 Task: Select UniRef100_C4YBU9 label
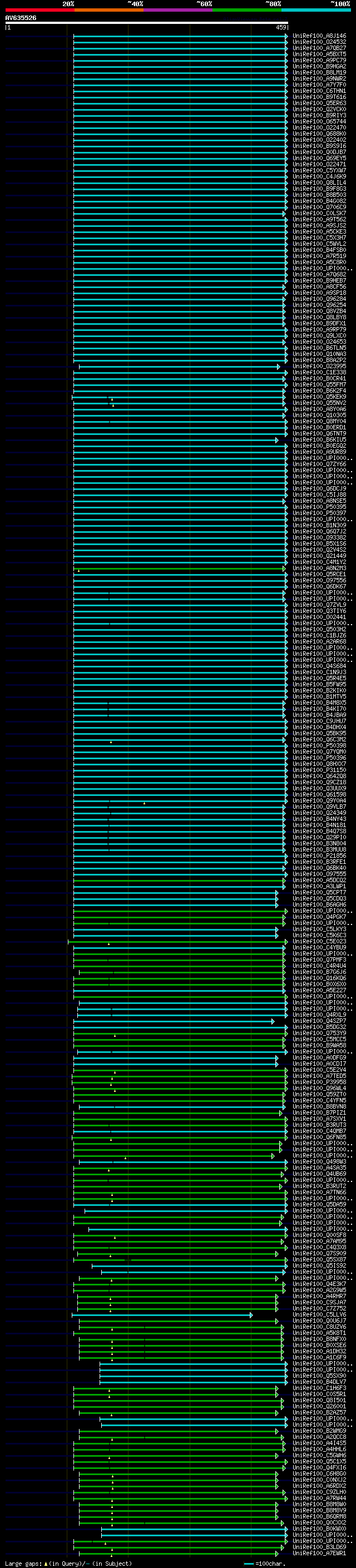[319, 948]
